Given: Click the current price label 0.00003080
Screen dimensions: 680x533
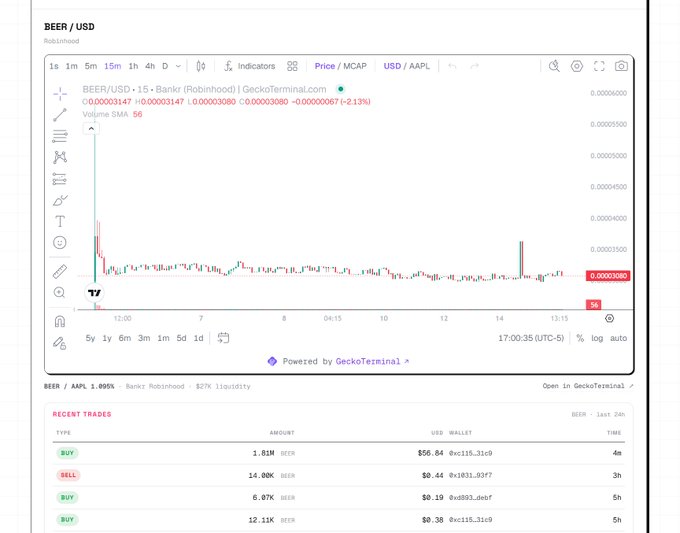Looking at the screenshot, I should (608, 276).
